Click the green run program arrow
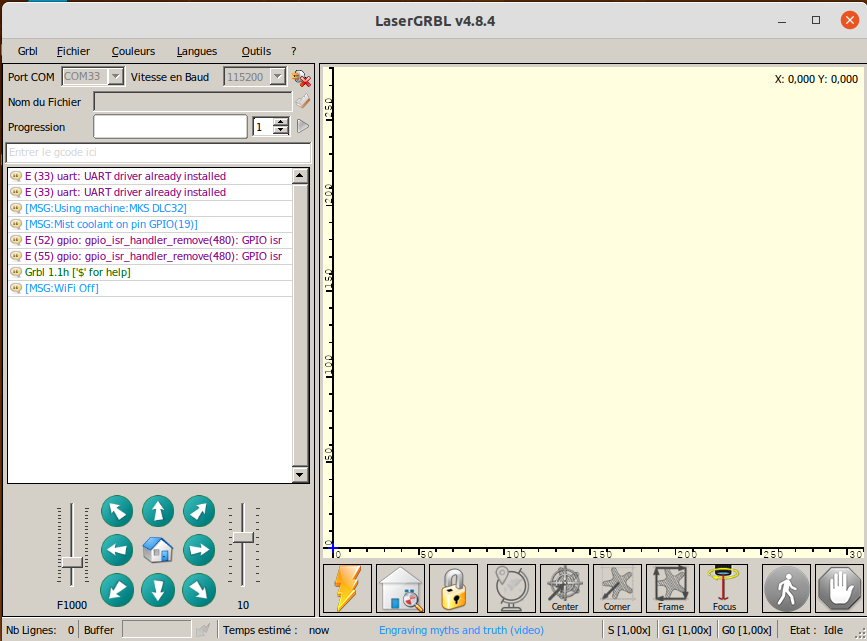Image resolution: width=867 pixels, height=641 pixels. tap(302, 127)
